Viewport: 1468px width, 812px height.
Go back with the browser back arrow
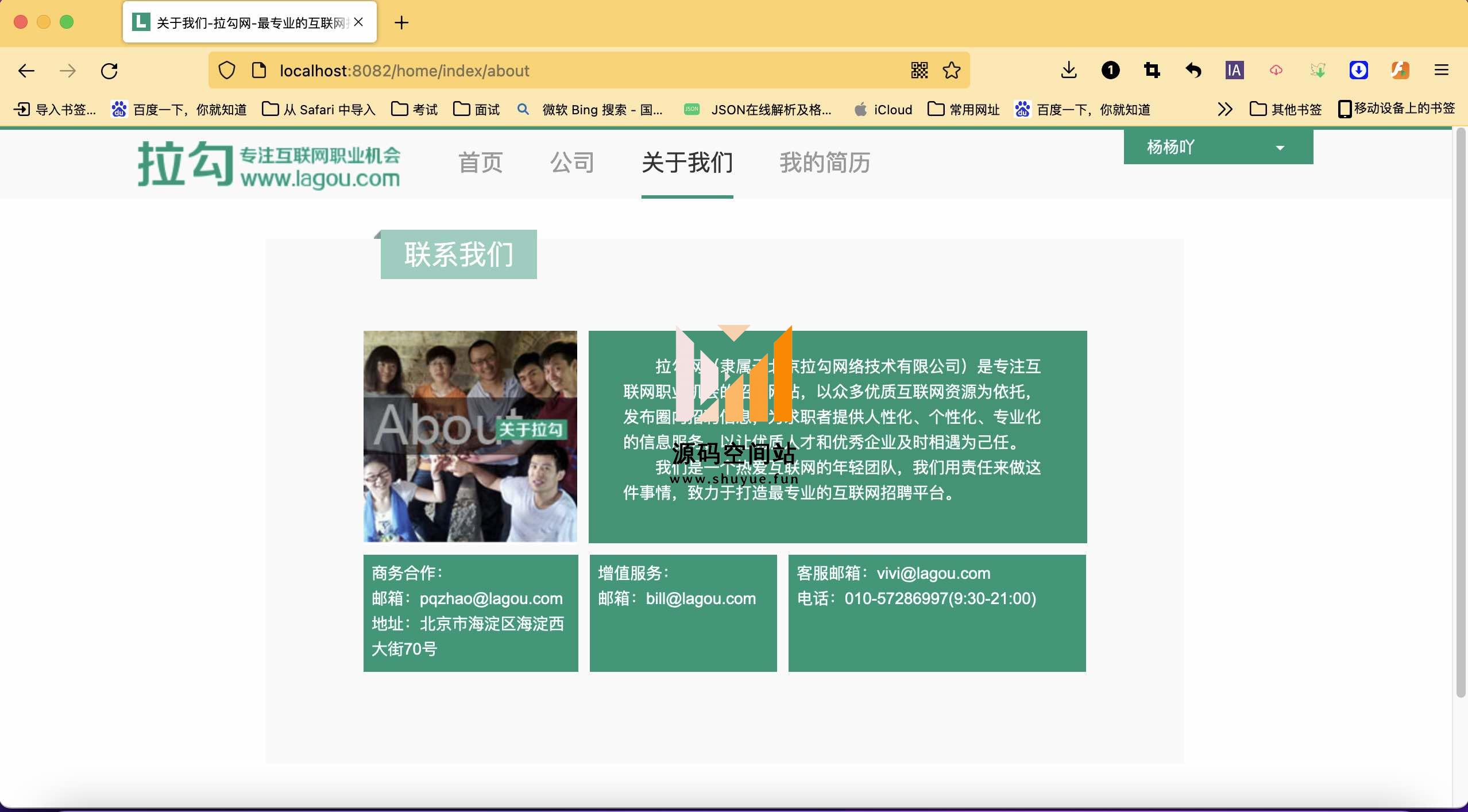pos(26,71)
